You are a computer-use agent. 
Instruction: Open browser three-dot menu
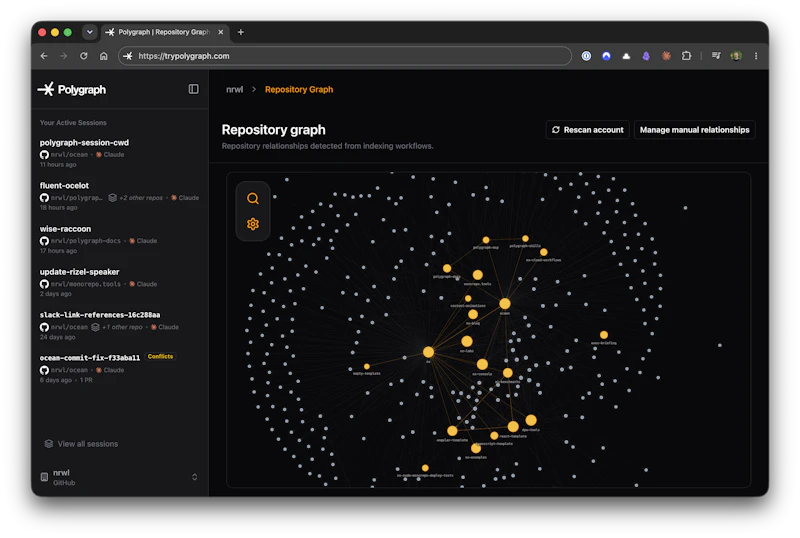(756, 56)
